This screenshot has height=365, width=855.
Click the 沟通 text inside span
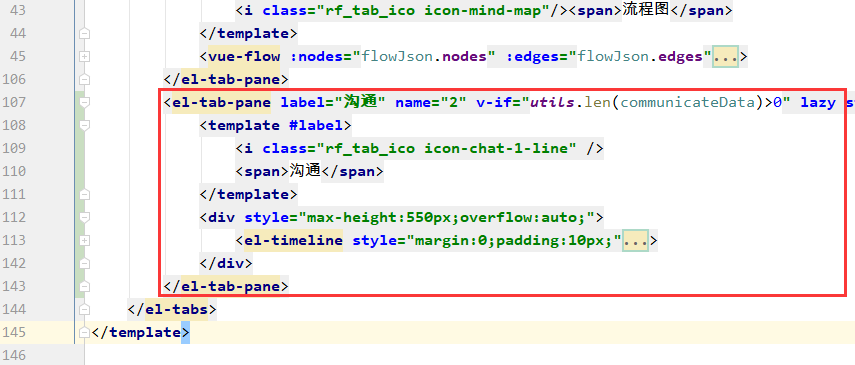304,171
